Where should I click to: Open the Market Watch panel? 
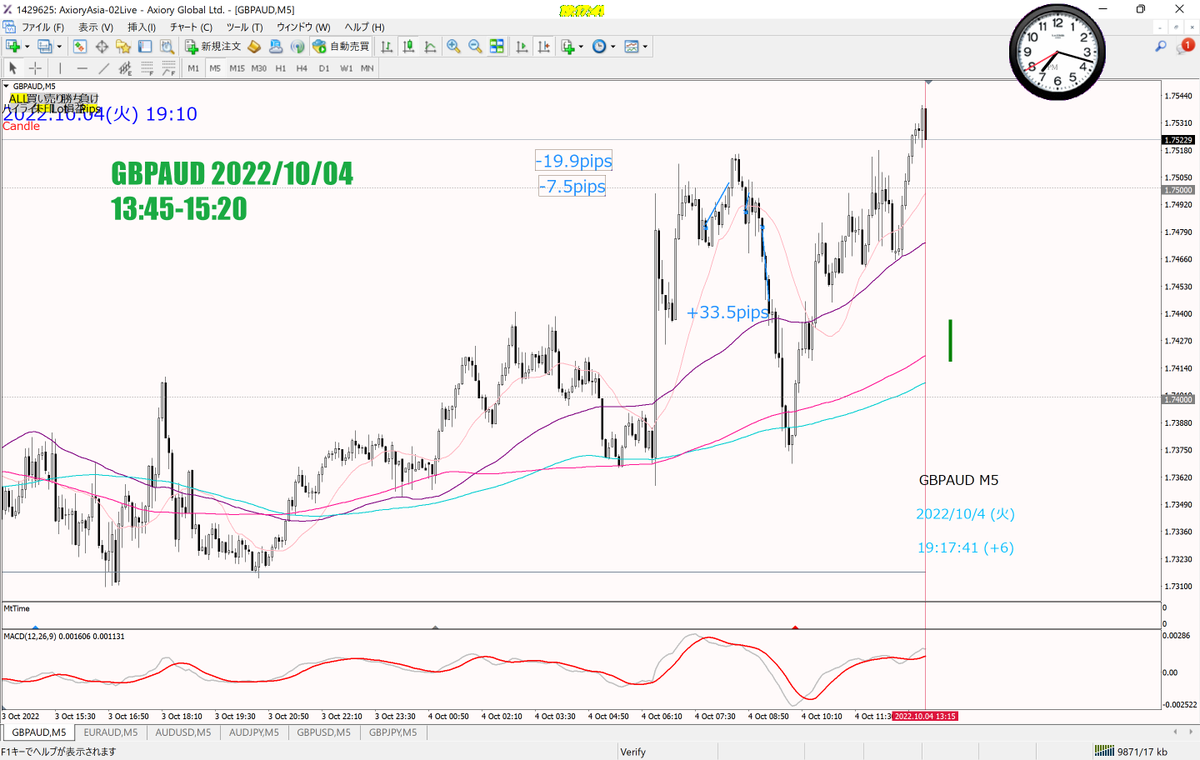point(80,46)
